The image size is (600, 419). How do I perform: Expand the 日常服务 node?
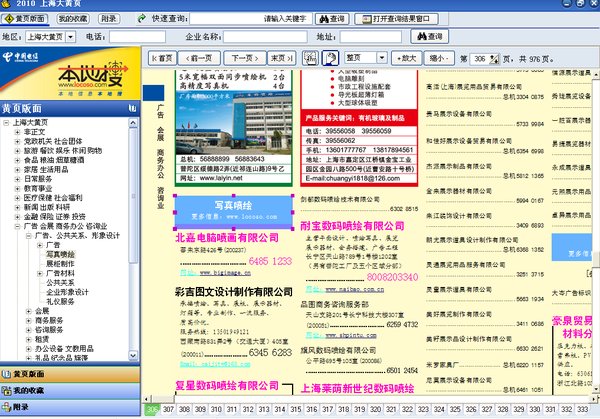coord(17,179)
